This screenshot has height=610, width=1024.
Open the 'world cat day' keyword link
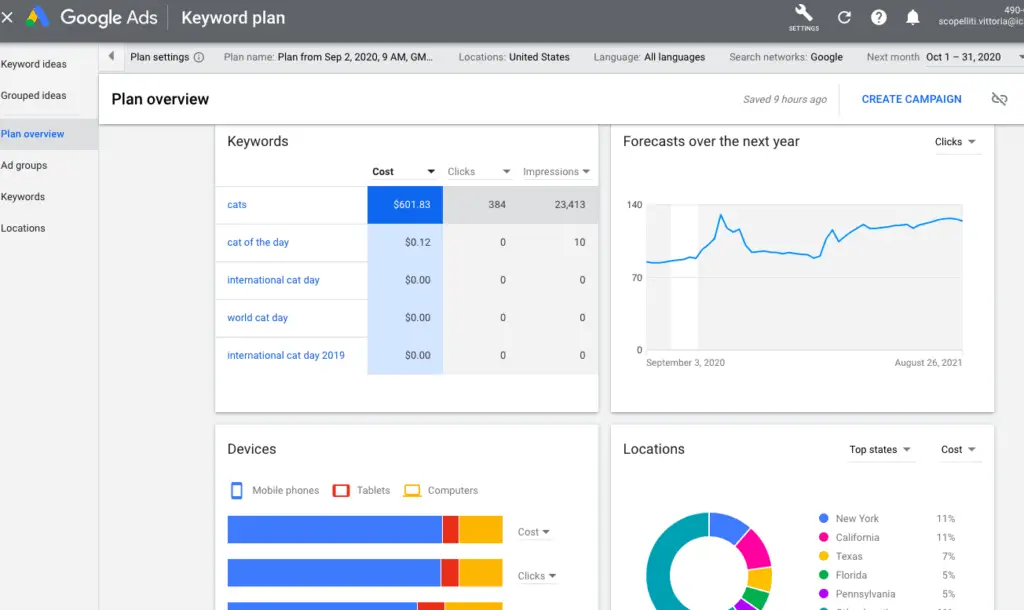tap(257, 317)
